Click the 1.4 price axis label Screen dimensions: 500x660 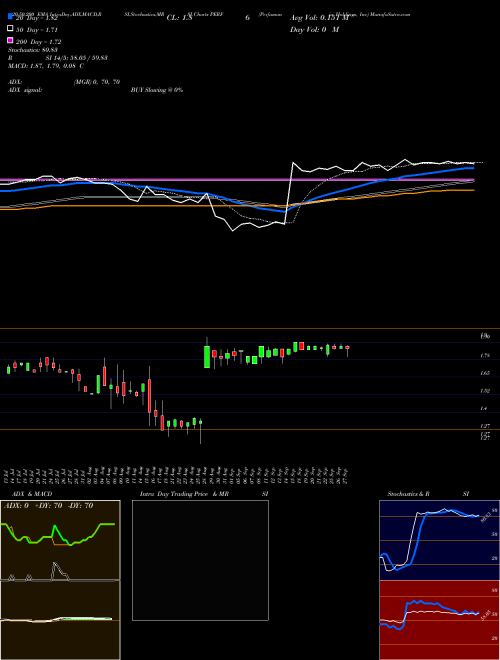coord(484,409)
